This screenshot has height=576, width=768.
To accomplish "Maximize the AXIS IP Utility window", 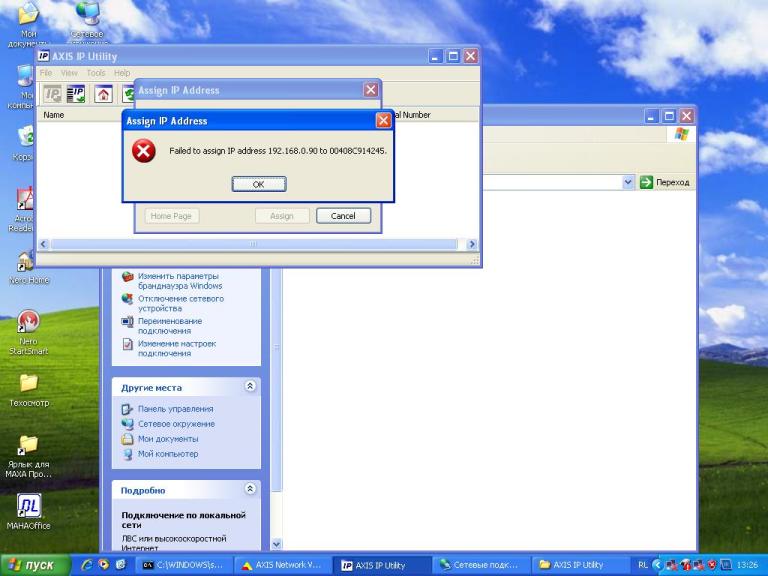I will pyautogui.click(x=453, y=56).
